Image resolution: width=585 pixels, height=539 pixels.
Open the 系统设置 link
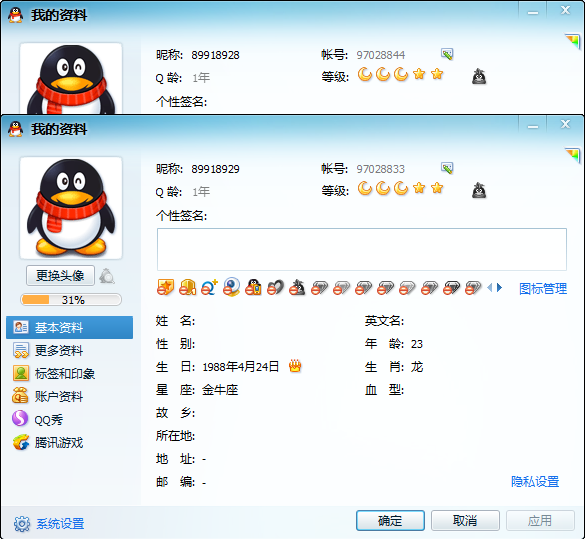(60, 524)
